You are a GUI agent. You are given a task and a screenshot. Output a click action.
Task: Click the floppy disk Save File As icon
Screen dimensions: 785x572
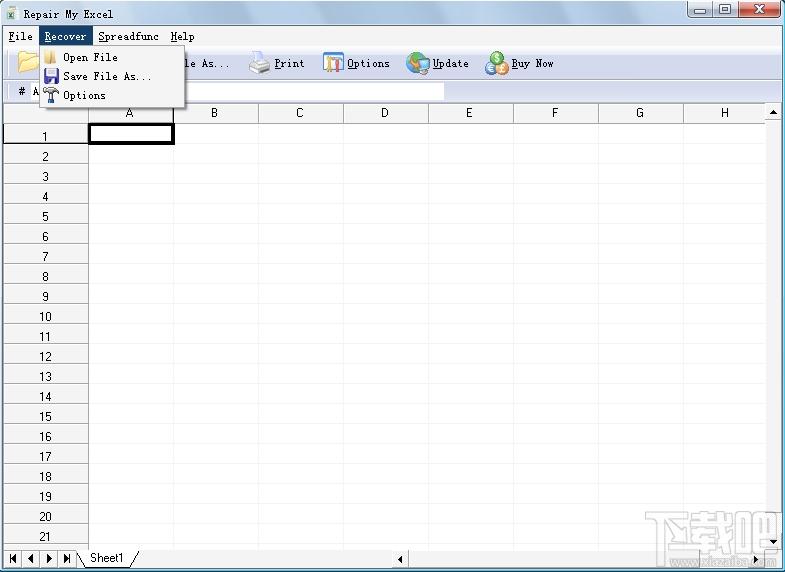(x=51, y=76)
